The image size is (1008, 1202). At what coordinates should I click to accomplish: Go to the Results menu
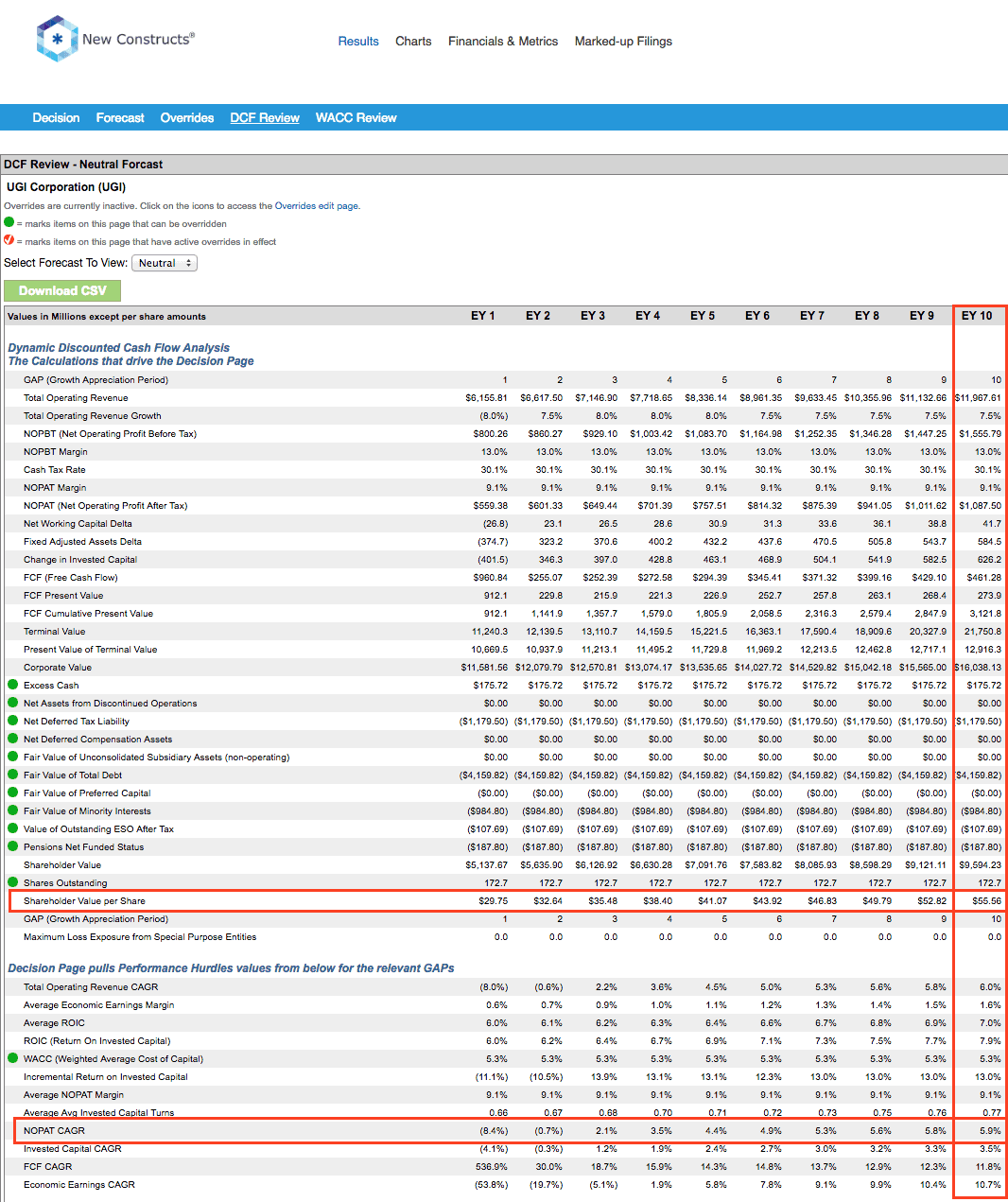[358, 42]
